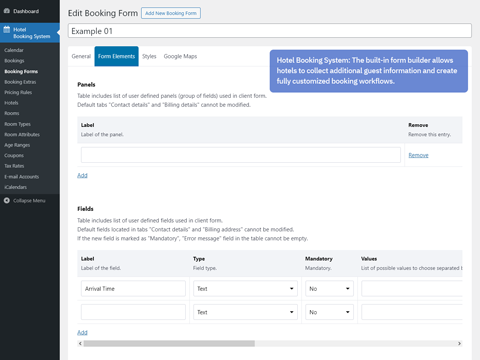The height and width of the screenshot is (360, 480).
Task: Click the horizontal scrollbar thumb
Action: click(x=169, y=343)
